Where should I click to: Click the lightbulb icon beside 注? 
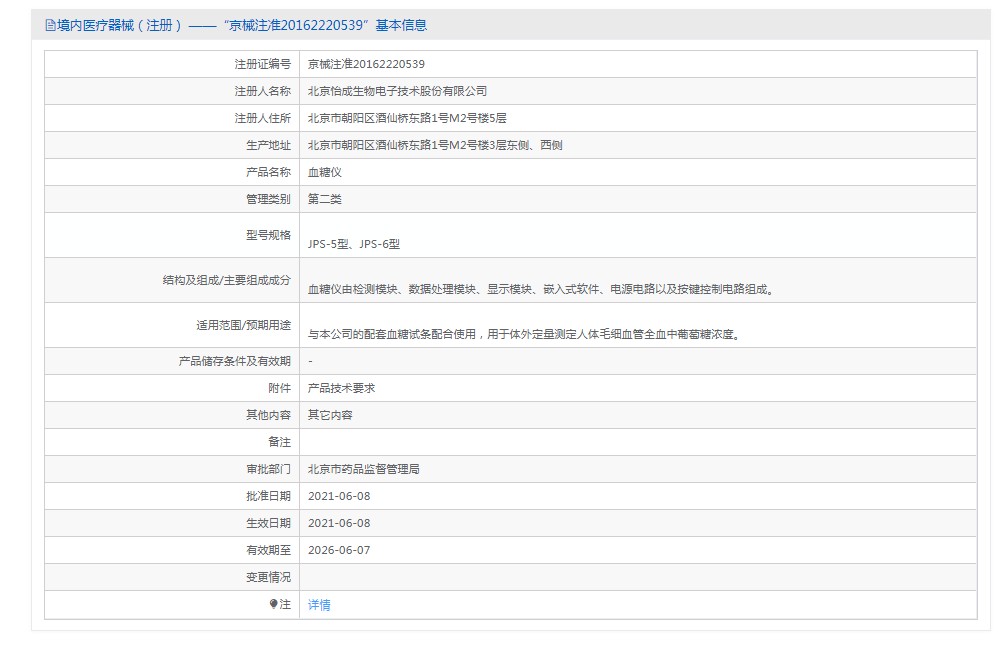point(274,604)
